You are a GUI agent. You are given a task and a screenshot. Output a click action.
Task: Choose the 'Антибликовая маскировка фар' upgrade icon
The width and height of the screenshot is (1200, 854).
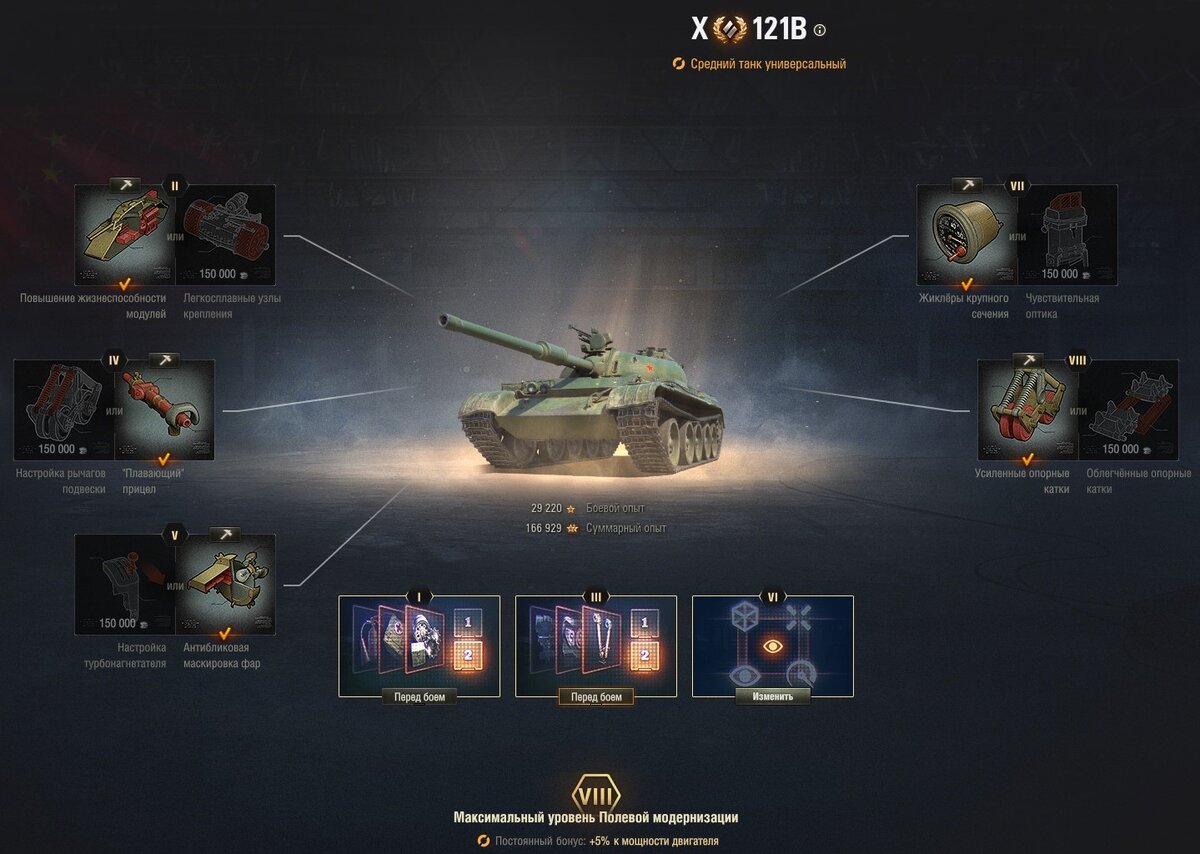(x=226, y=585)
